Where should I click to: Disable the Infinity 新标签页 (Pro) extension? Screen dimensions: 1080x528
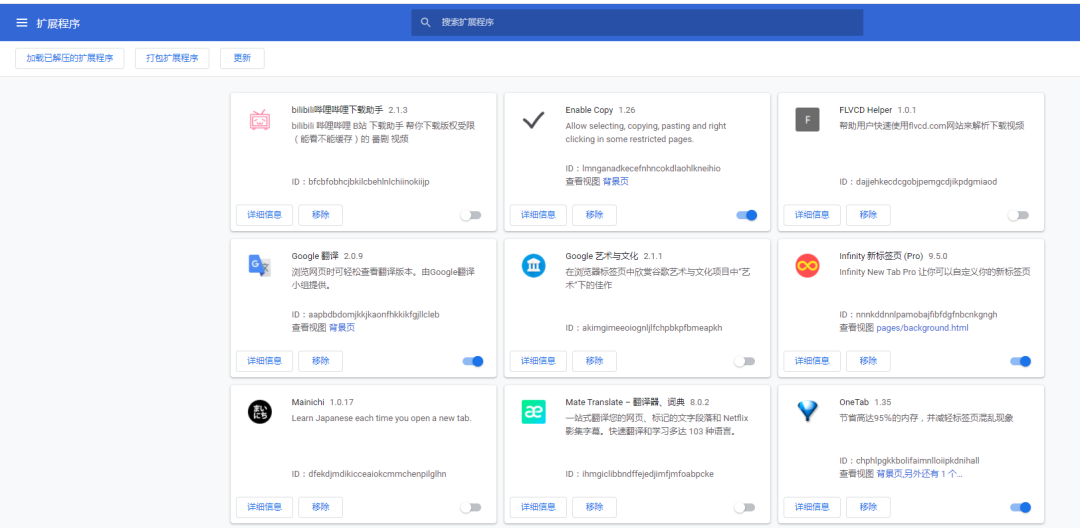click(x=1021, y=361)
